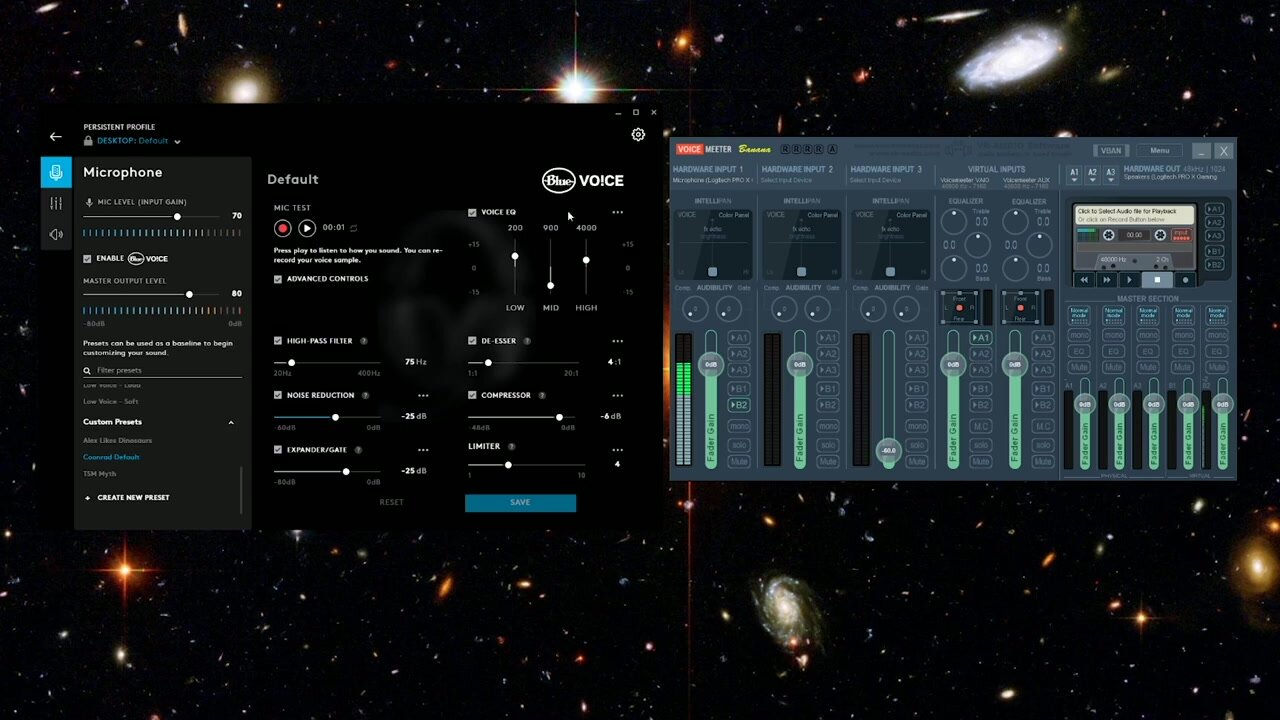This screenshot has height=720, width=1280.
Task: Choose the Alex Likes Dinosaurs preset
Action: 118,441
